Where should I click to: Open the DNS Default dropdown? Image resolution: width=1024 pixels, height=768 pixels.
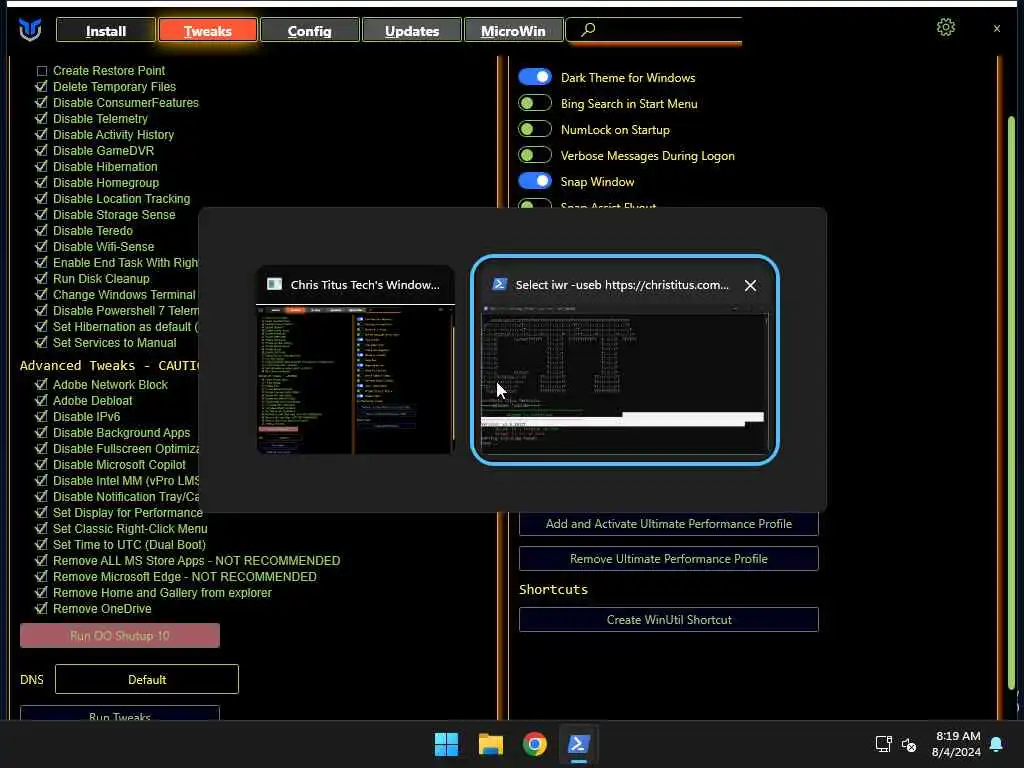pyautogui.click(x=147, y=679)
